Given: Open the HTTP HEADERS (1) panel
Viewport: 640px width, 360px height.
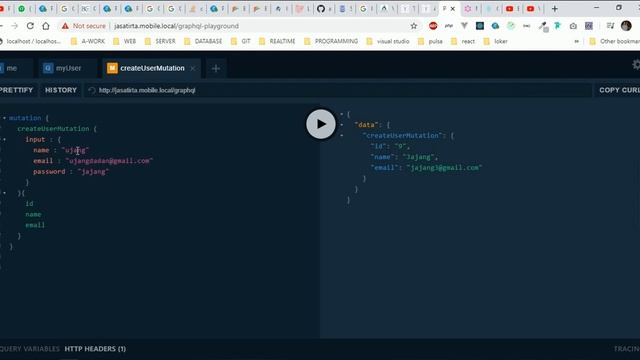Looking at the screenshot, I should (x=95, y=349).
